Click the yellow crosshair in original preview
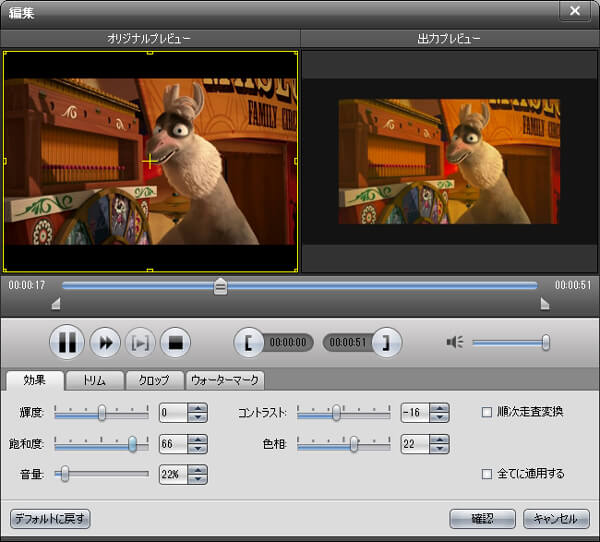The width and height of the screenshot is (600, 542). point(150,161)
